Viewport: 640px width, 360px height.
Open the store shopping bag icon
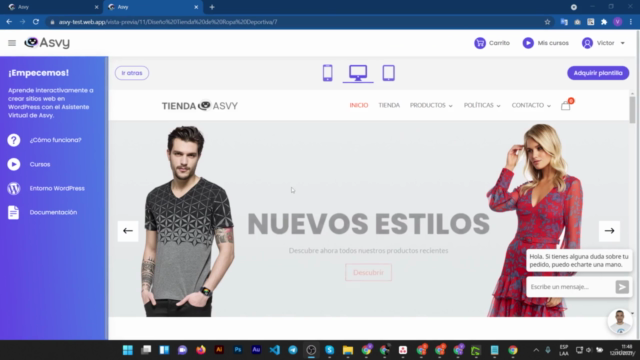click(x=566, y=106)
